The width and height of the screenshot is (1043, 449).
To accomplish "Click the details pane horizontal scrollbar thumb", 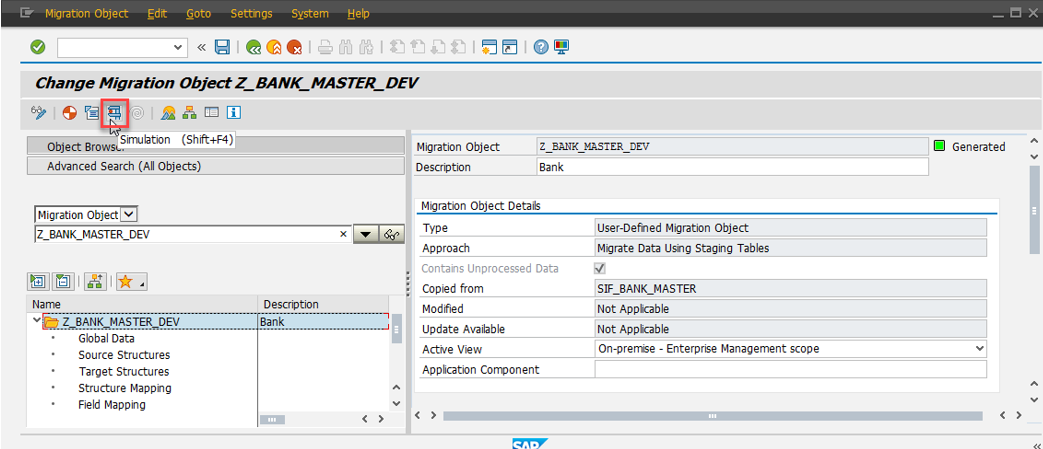I will [712, 416].
